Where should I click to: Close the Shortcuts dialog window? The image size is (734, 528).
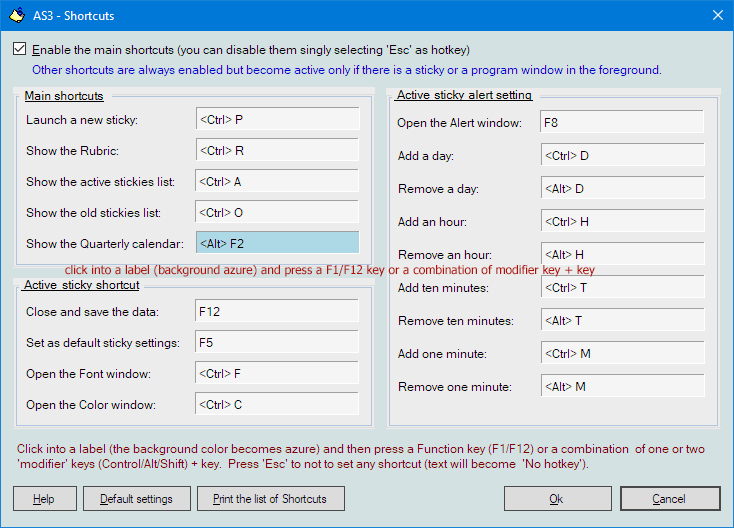[716, 14]
